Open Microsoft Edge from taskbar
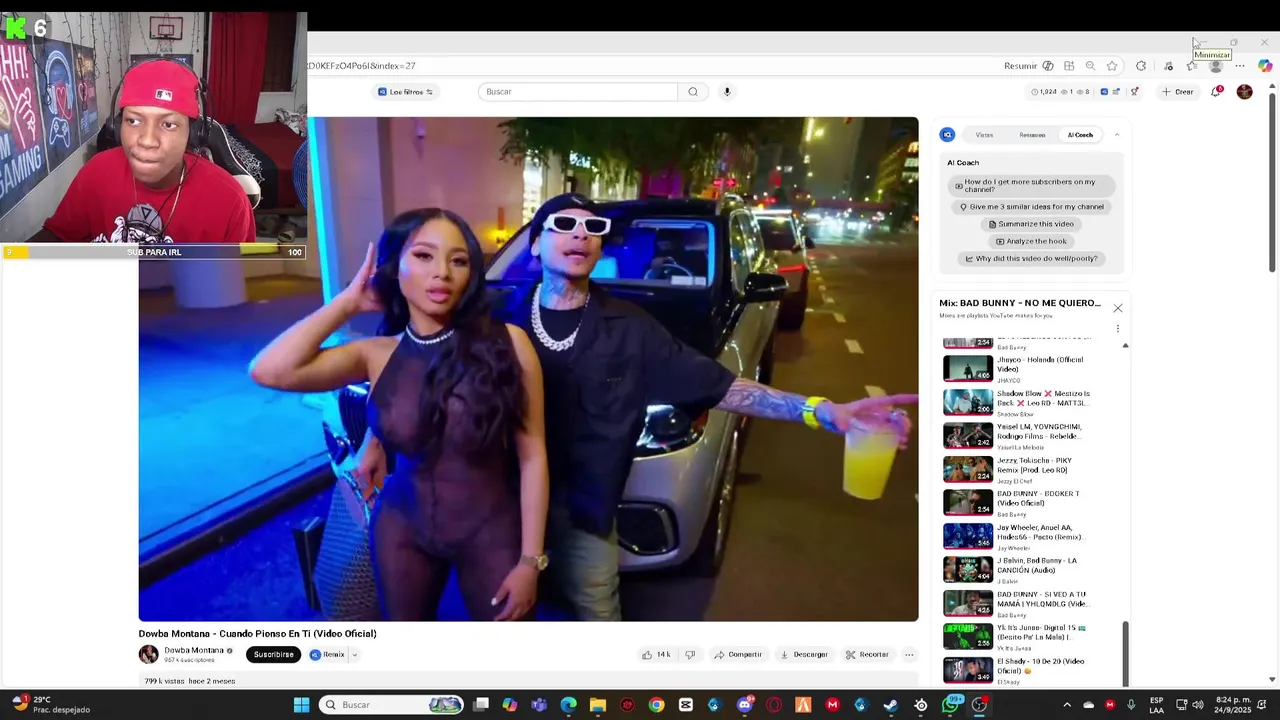The image size is (1280, 720). (568, 705)
